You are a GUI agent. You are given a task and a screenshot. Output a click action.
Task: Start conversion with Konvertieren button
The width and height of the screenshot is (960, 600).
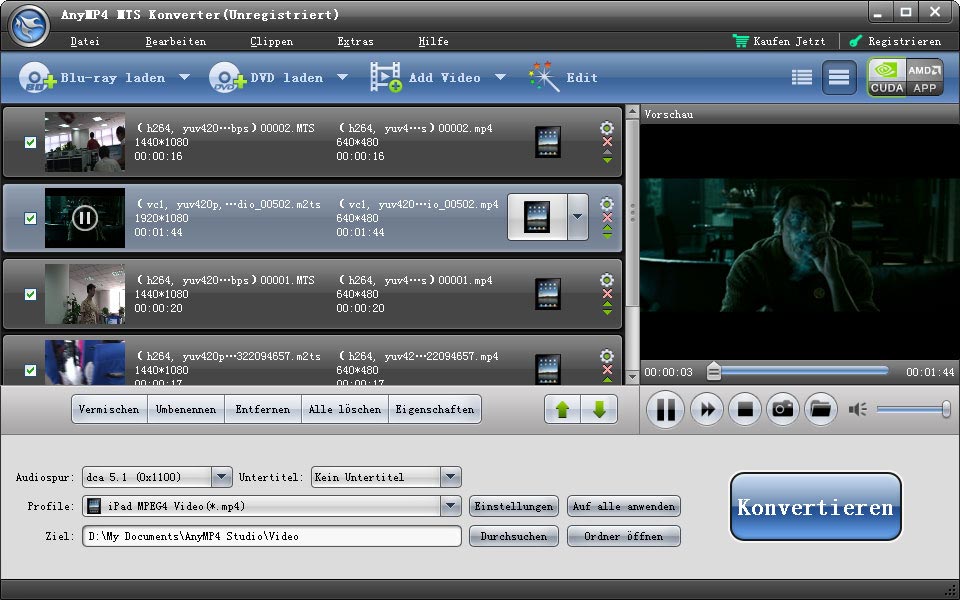pyautogui.click(x=816, y=507)
